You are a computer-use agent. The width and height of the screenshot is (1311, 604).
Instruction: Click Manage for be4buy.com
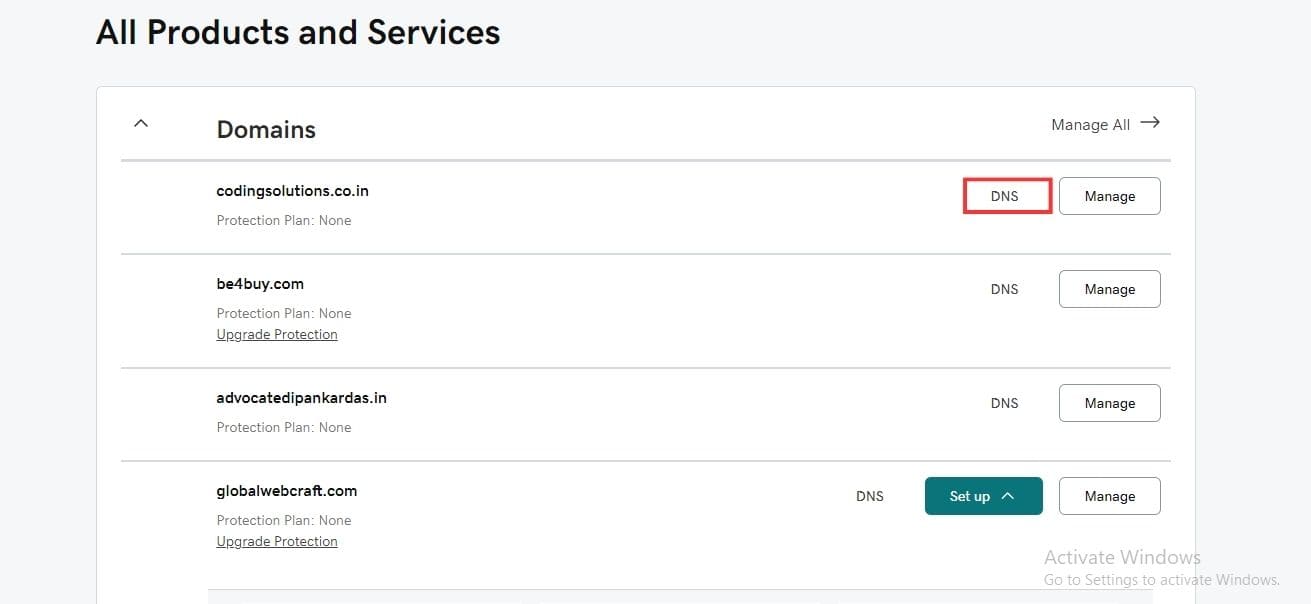(x=1109, y=288)
